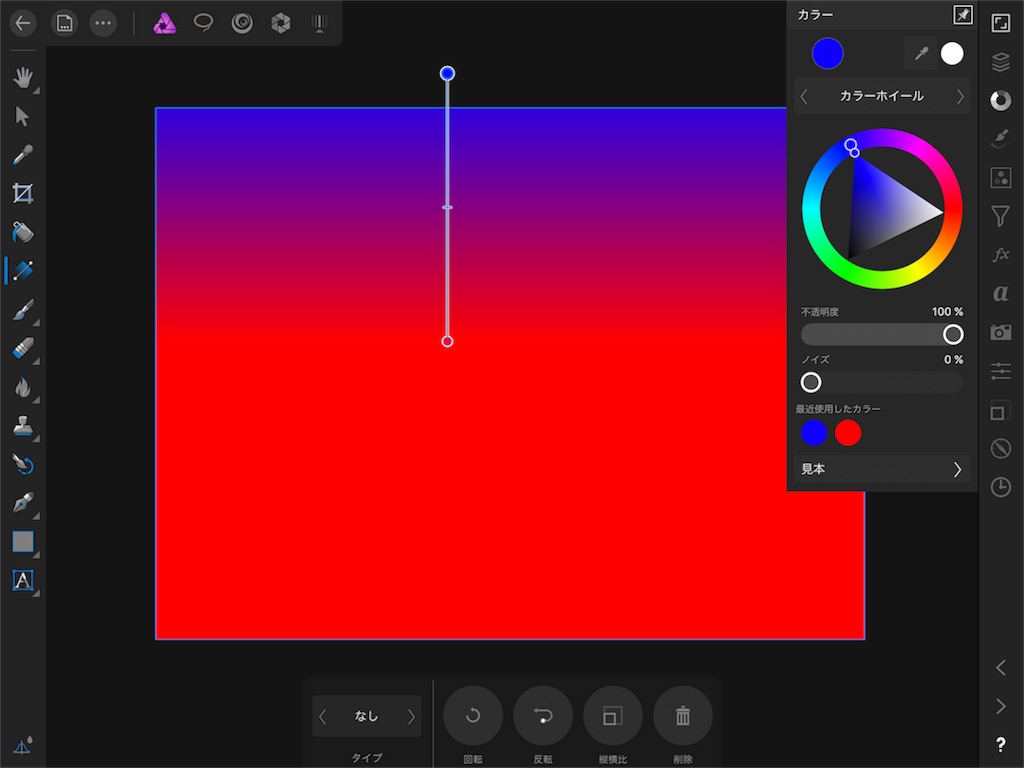
Task: Open the Channels studio icon
Action: point(999,411)
